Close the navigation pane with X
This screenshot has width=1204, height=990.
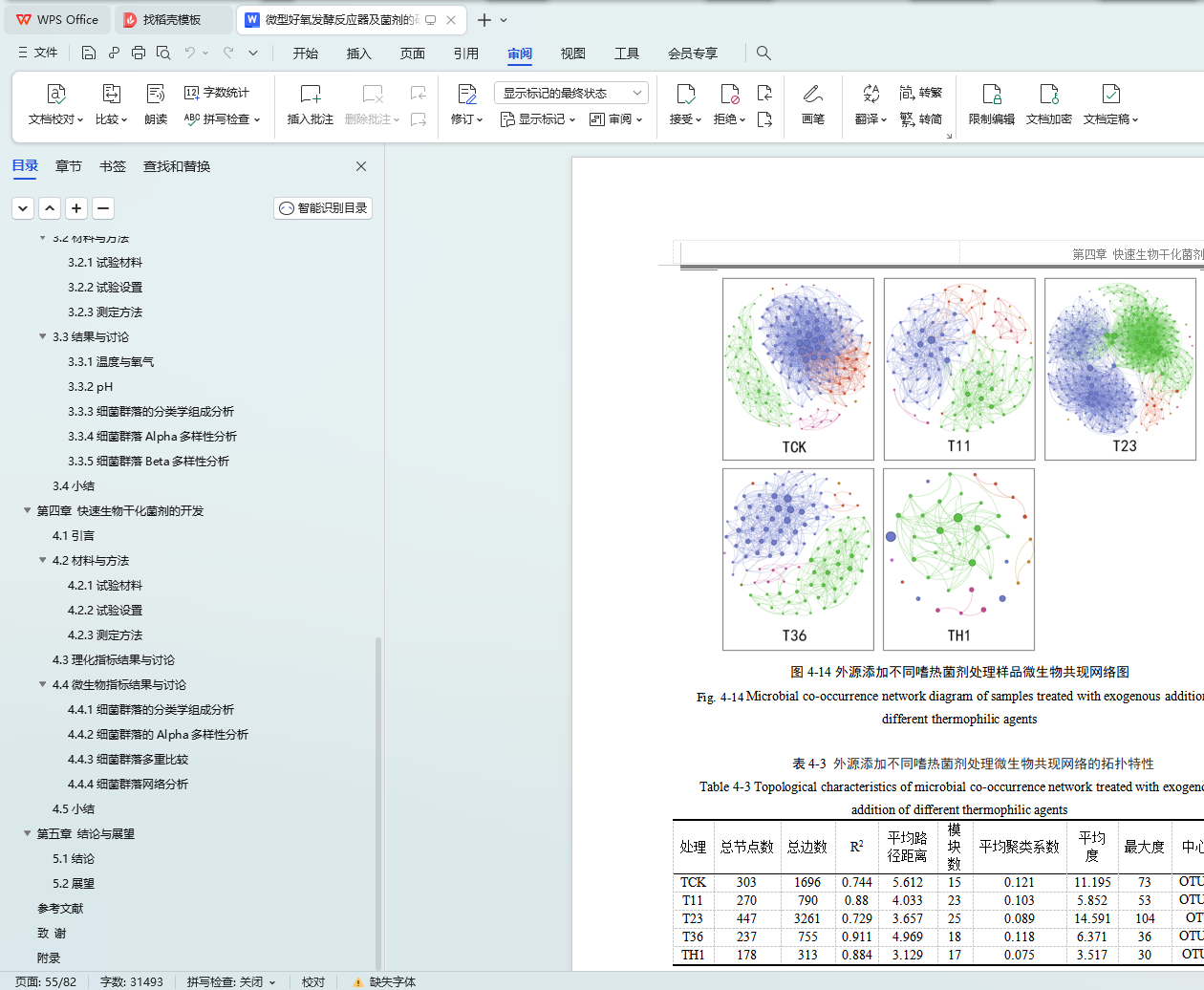tap(361, 166)
